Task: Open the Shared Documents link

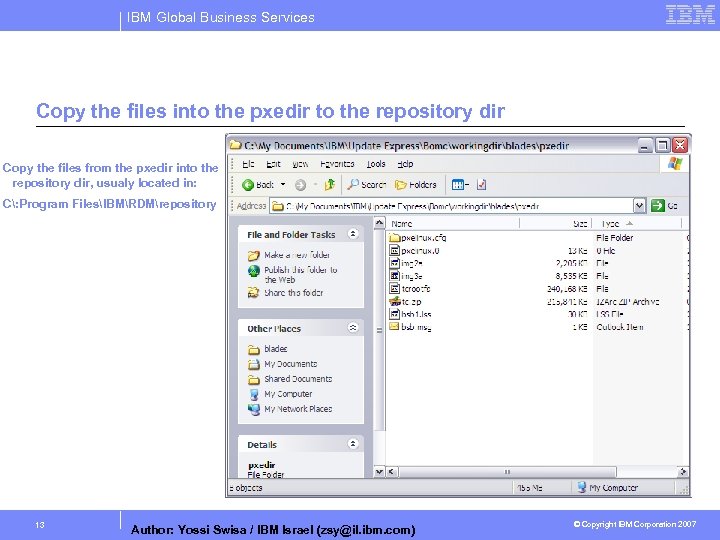Action: coord(298,379)
